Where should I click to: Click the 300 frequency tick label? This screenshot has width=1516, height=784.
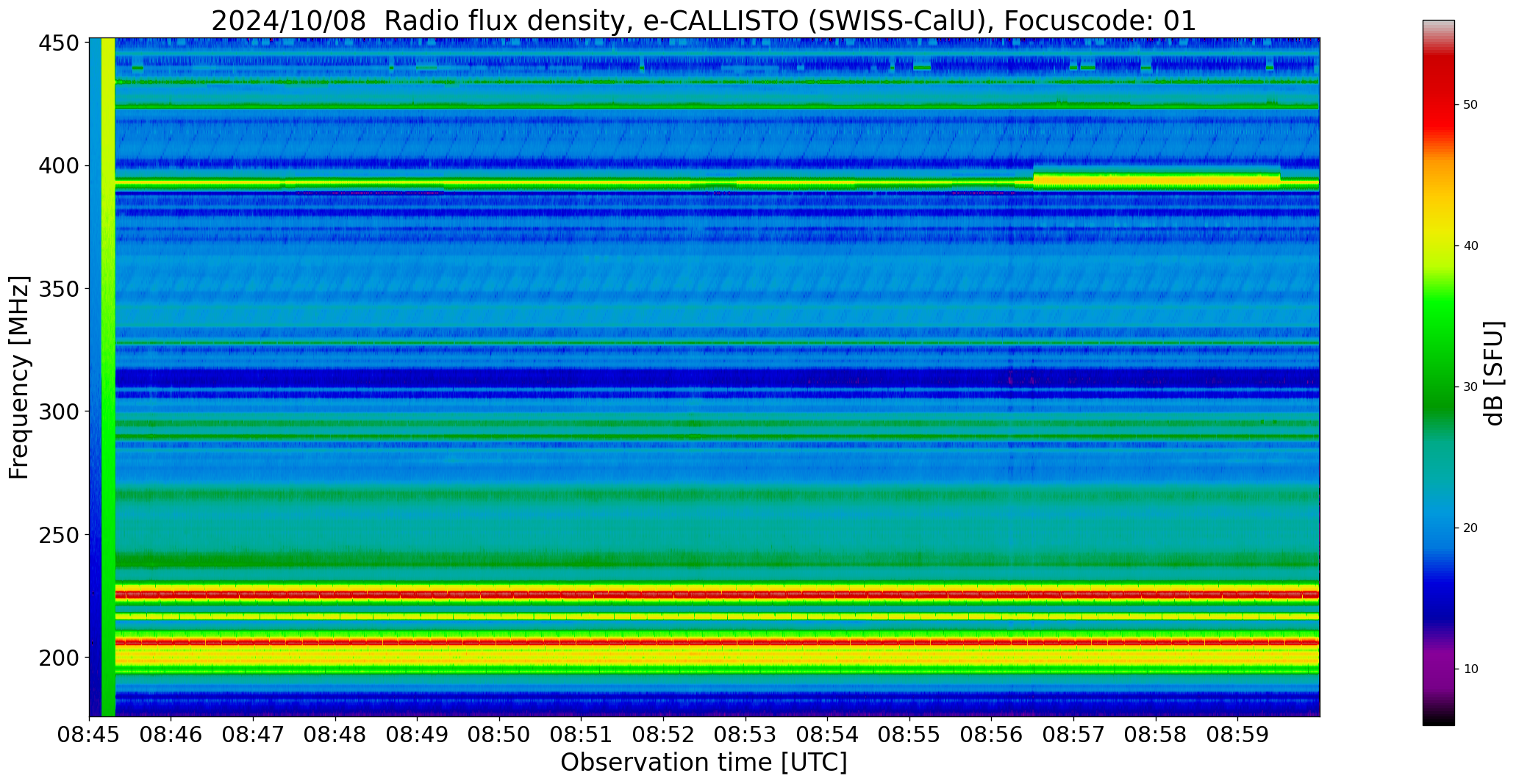[x=59, y=411]
